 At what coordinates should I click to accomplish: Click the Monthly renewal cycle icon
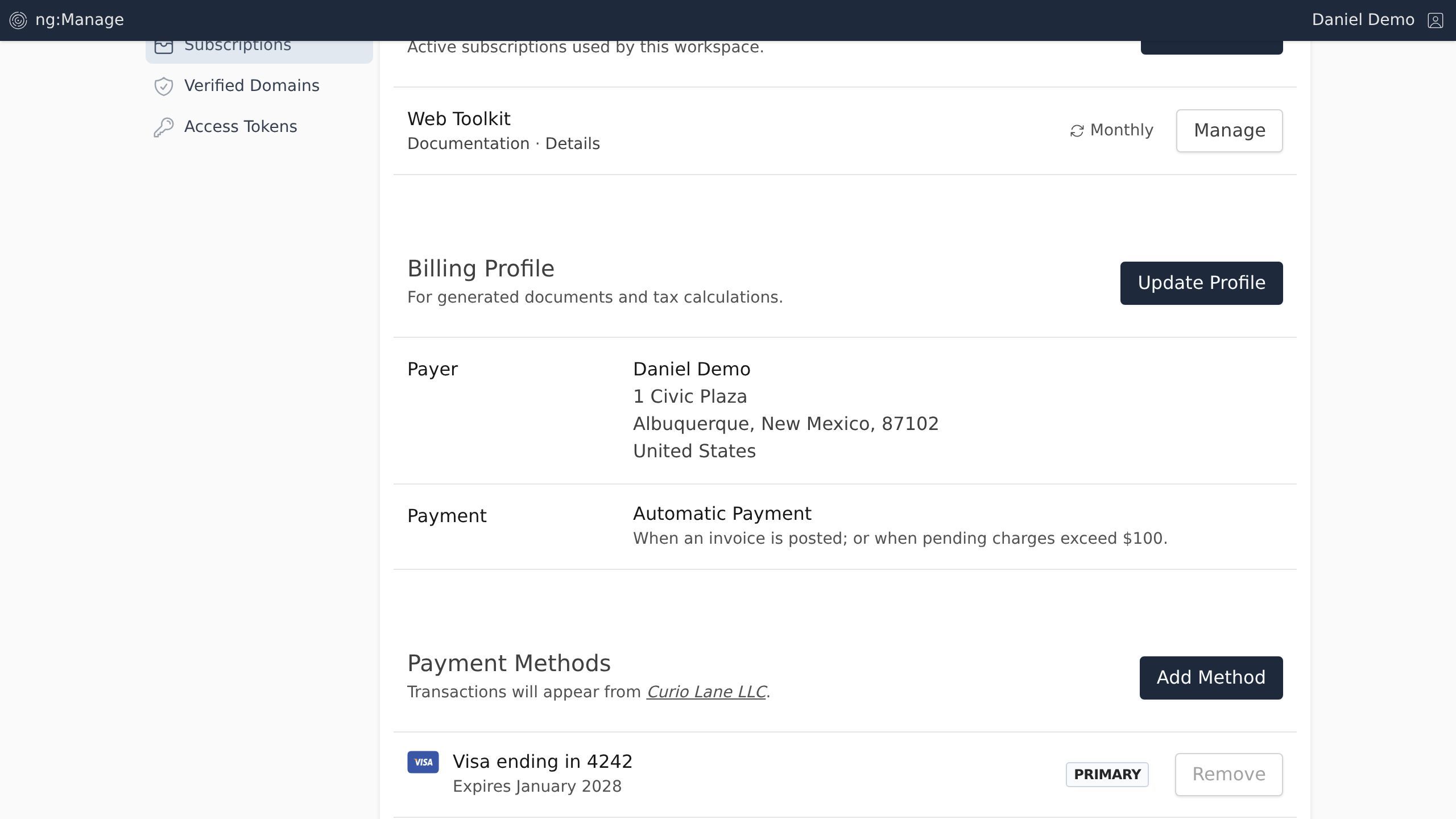pyautogui.click(x=1077, y=131)
